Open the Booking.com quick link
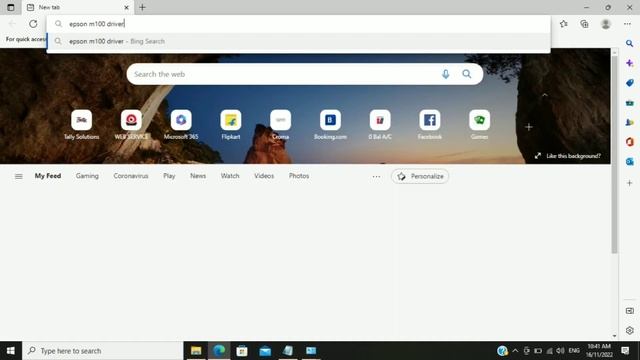 coord(330,124)
